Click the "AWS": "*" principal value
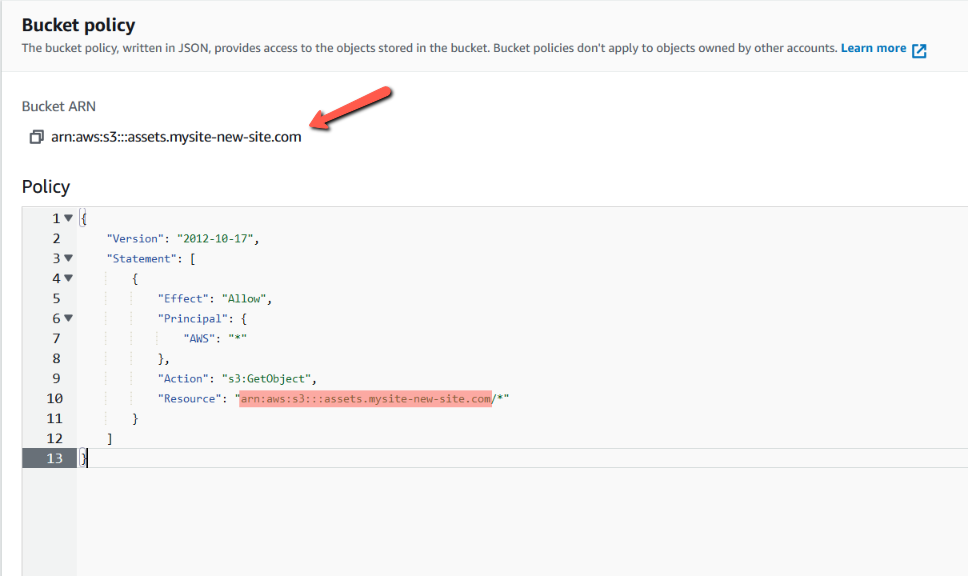Image resolution: width=968 pixels, height=576 pixels. 215,338
